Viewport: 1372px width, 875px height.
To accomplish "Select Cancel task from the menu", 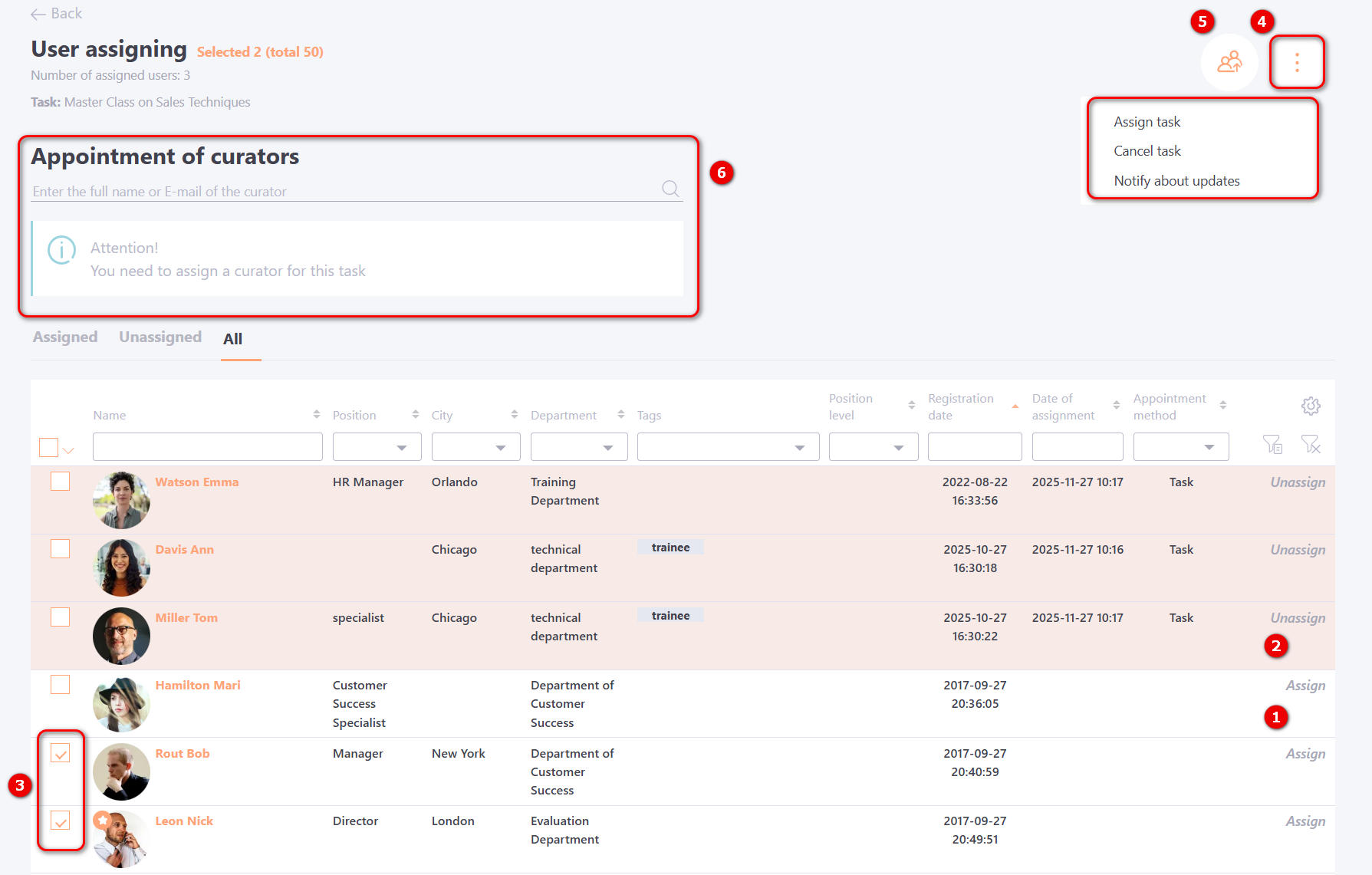I will [1147, 151].
